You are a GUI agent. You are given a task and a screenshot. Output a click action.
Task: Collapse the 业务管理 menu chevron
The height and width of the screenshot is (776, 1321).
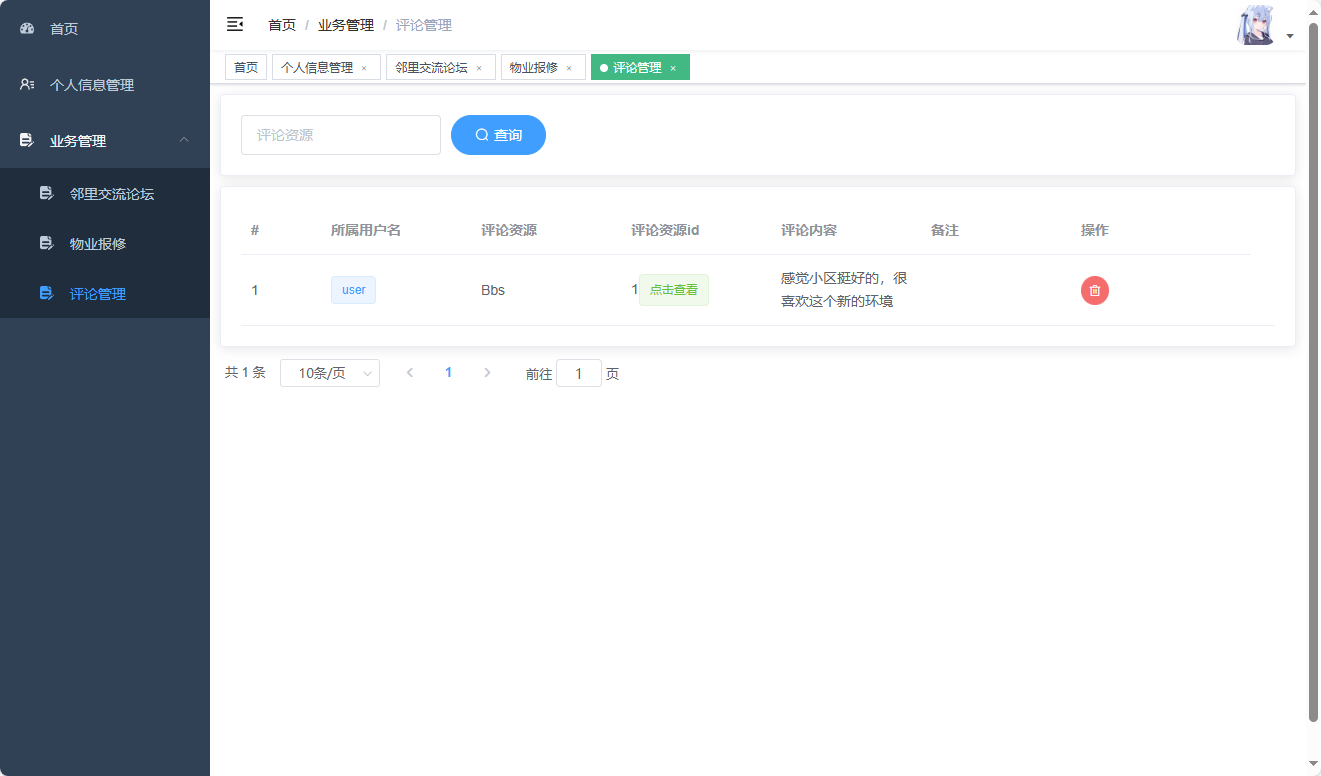coord(184,140)
